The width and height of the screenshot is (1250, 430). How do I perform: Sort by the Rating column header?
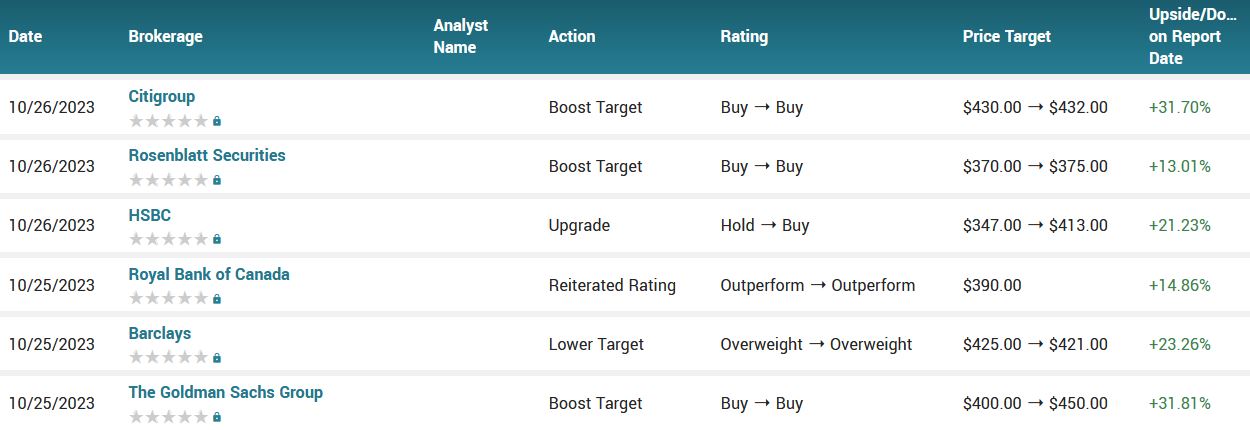pyautogui.click(x=744, y=37)
